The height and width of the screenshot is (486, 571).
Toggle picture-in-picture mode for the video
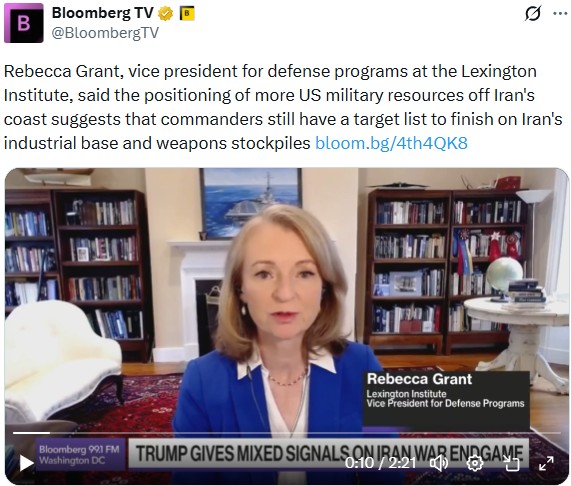coord(511,463)
